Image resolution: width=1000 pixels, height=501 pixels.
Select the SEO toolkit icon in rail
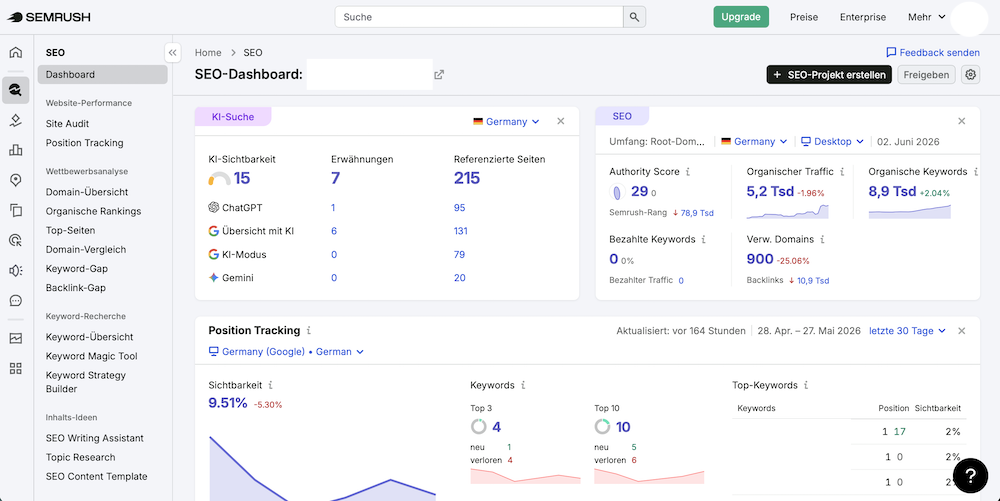(15, 90)
